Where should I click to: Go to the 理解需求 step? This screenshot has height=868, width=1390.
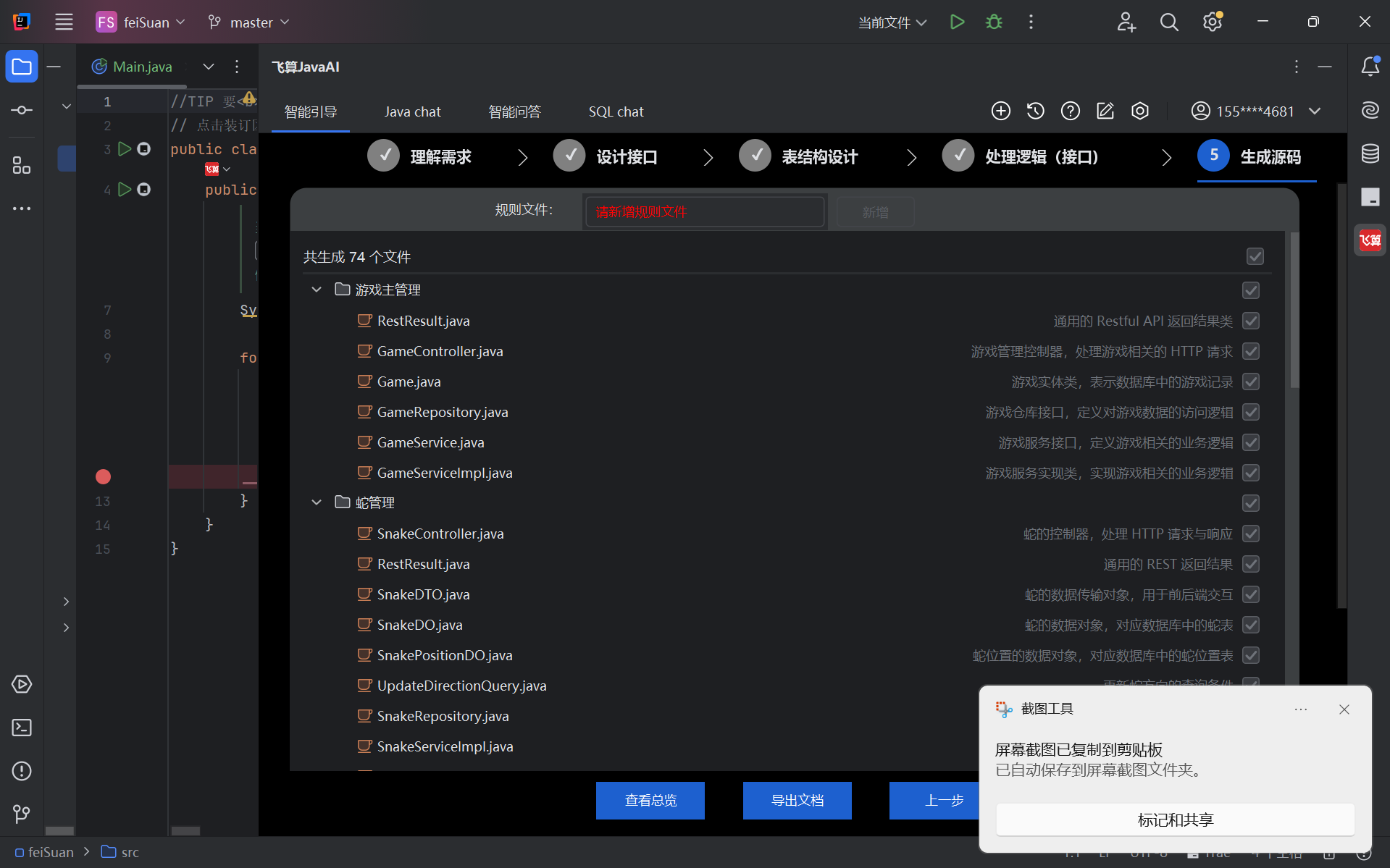click(419, 156)
